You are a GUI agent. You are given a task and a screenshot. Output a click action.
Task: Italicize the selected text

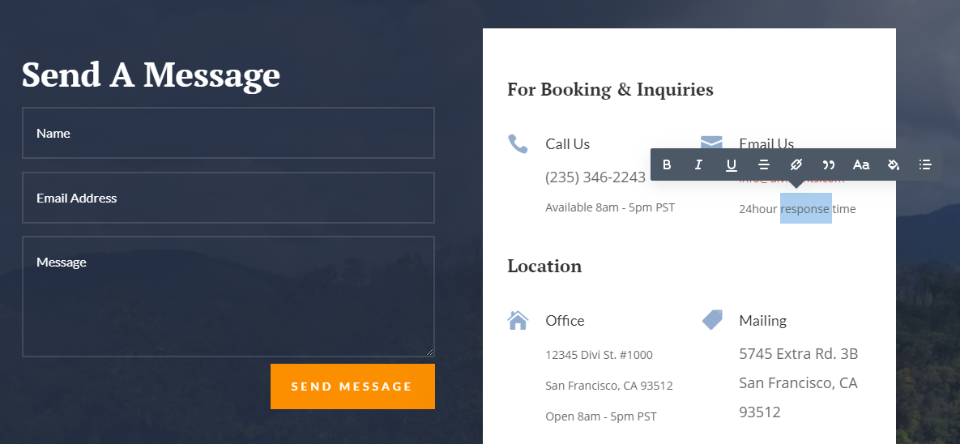pos(699,165)
